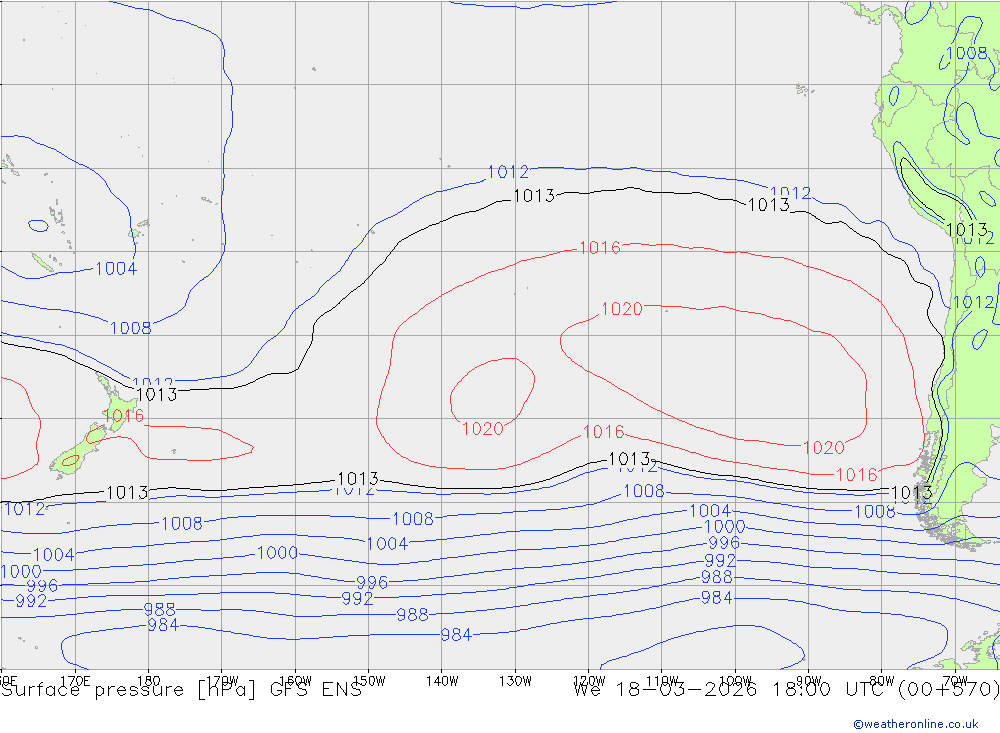
Task: Click the 1020 label under the small closed contour
Action: tap(483, 429)
